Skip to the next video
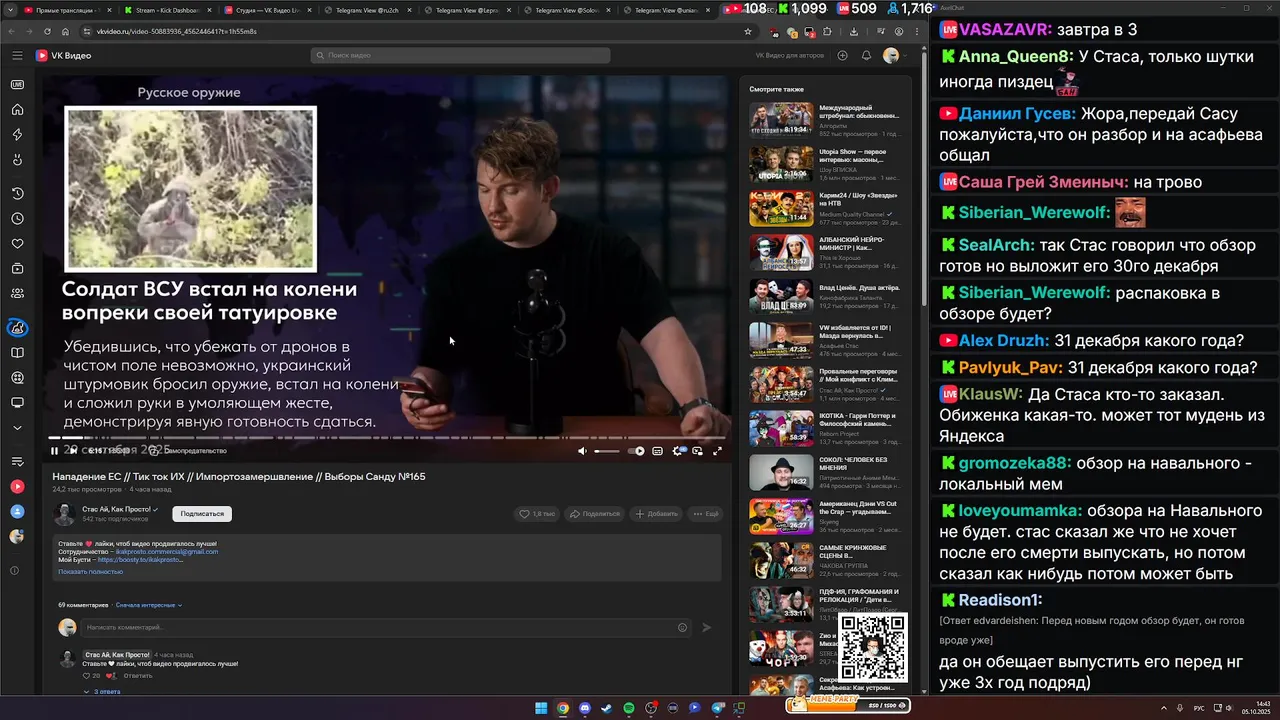Screen dimensions: 1280x720 [x=73, y=451]
